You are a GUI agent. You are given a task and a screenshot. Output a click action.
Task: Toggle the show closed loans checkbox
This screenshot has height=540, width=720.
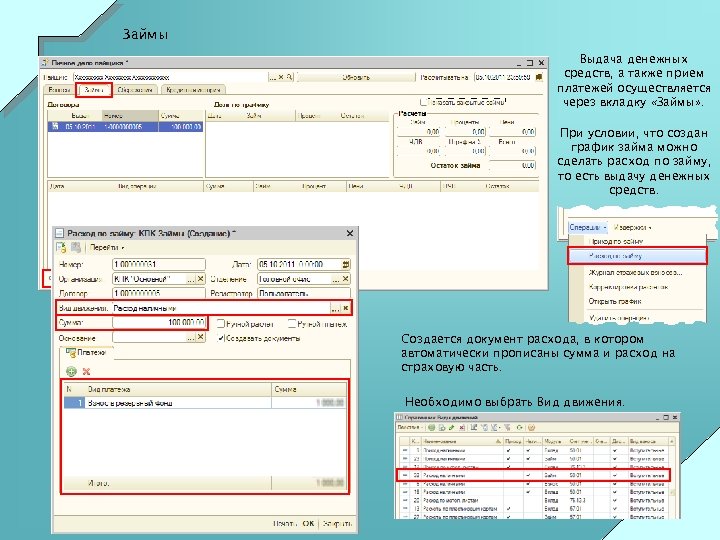pyautogui.click(x=423, y=101)
